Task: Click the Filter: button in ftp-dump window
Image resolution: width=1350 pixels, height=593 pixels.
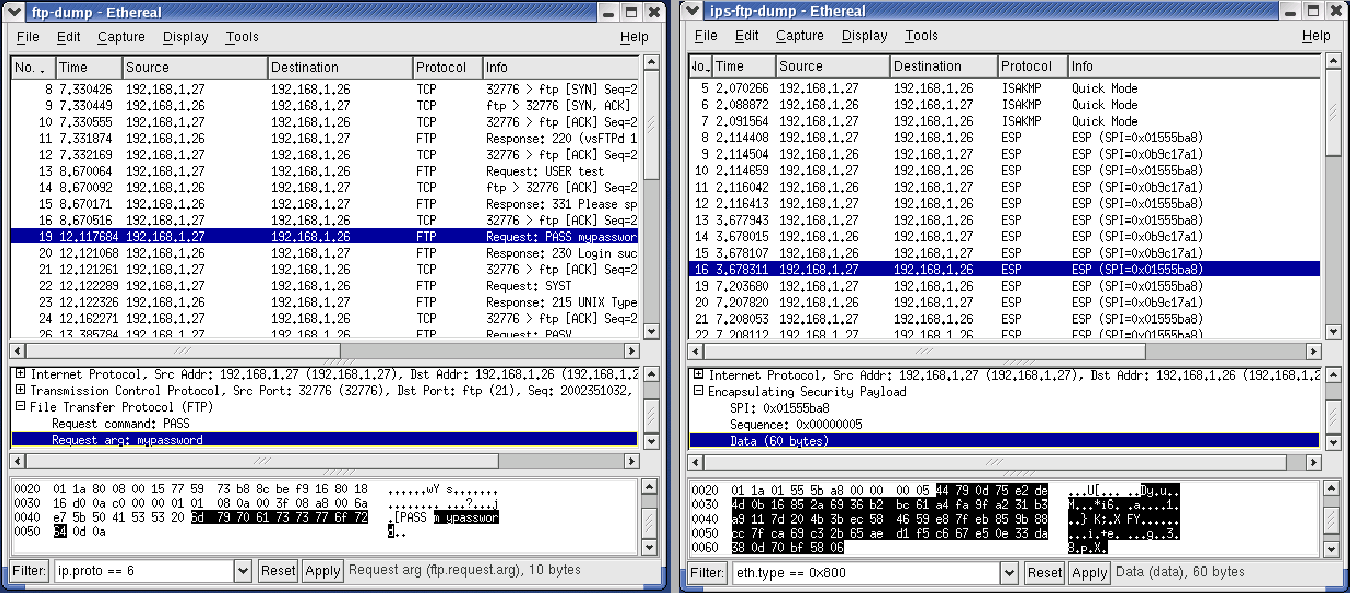Action: tap(30, 571)
